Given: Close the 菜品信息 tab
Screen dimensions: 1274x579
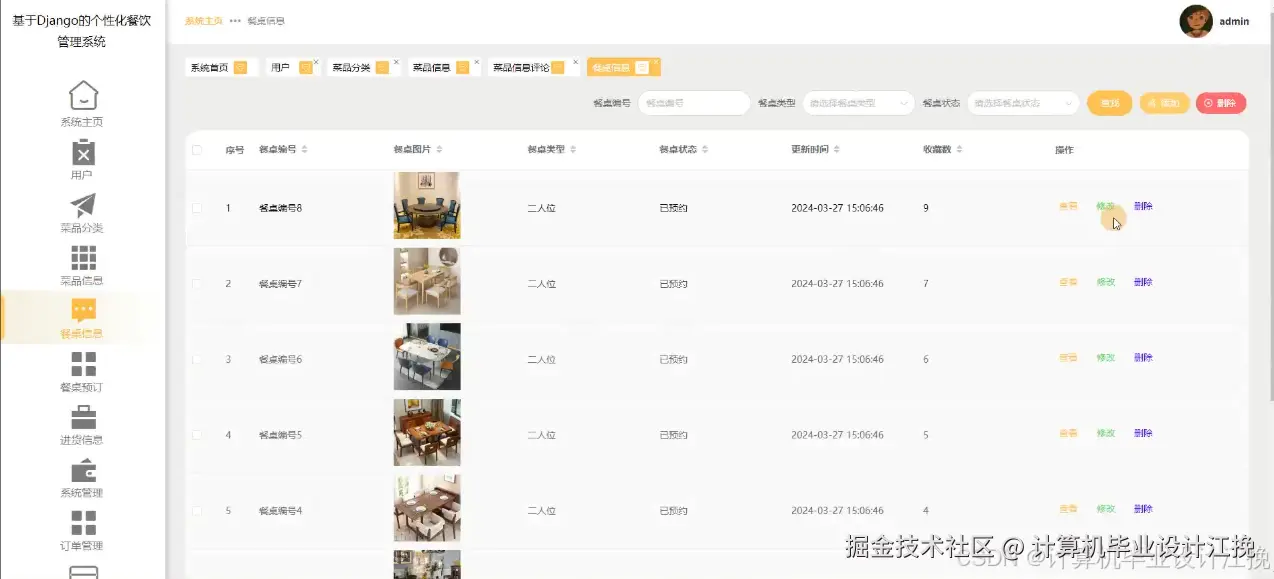Looking at the screenshot, I should point(475,62).
